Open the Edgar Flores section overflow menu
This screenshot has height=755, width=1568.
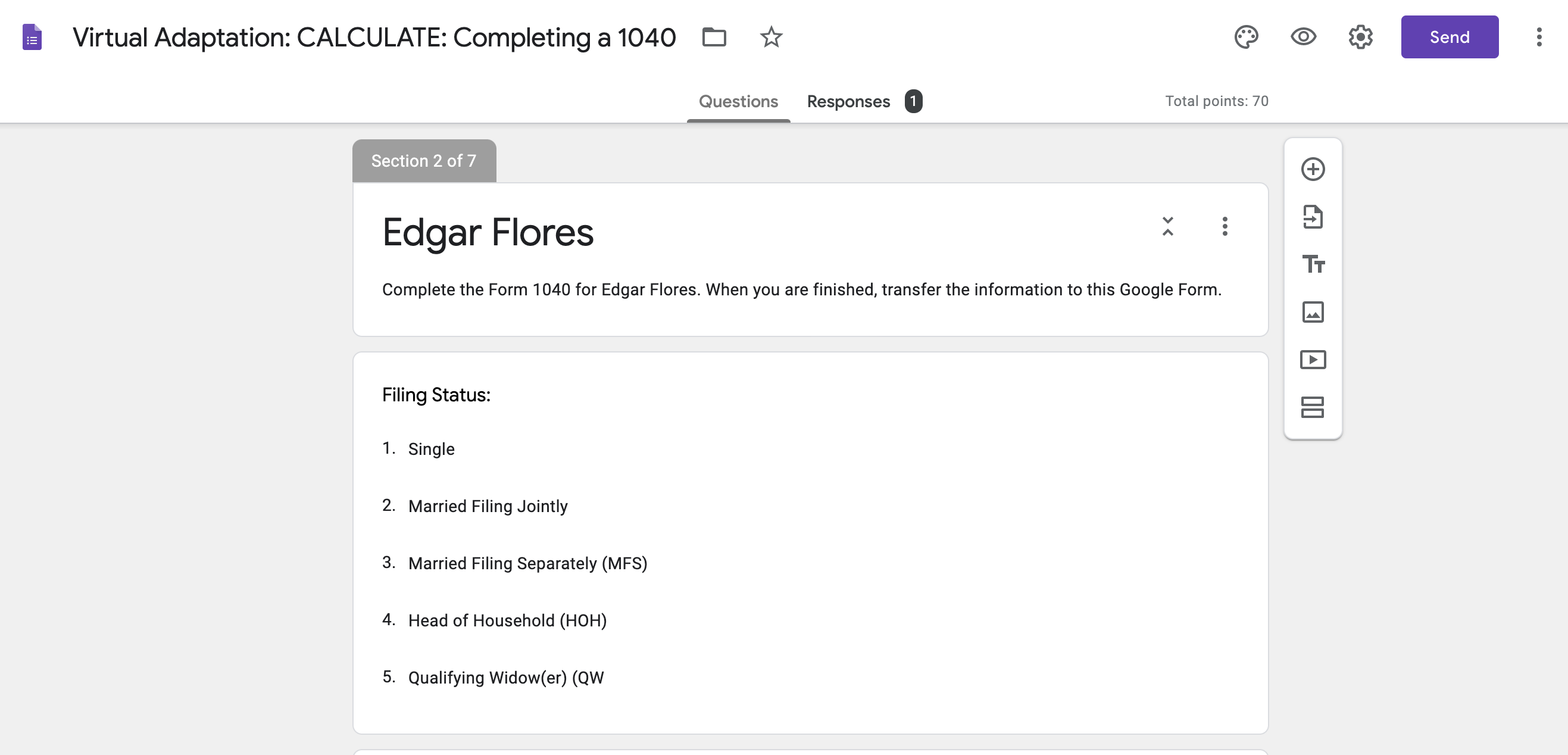click(1225, 226)
